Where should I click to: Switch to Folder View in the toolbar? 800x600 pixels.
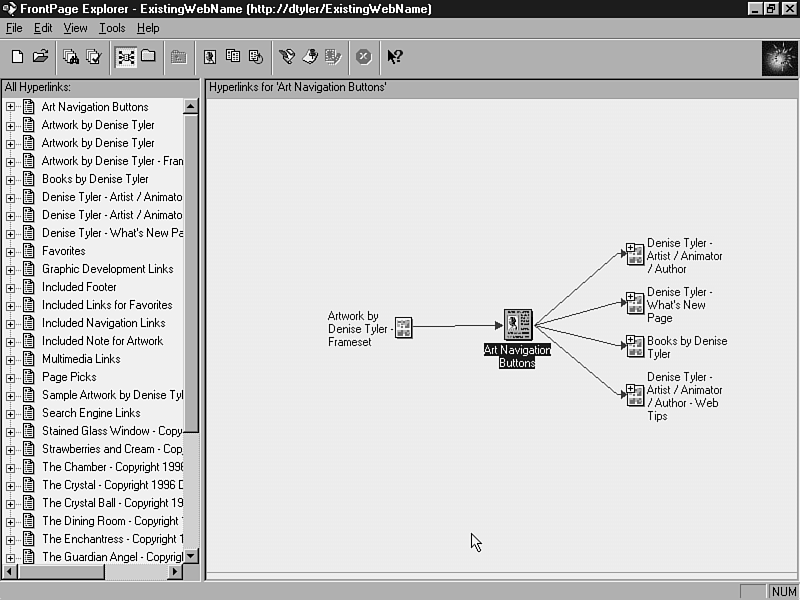[148, 57]
